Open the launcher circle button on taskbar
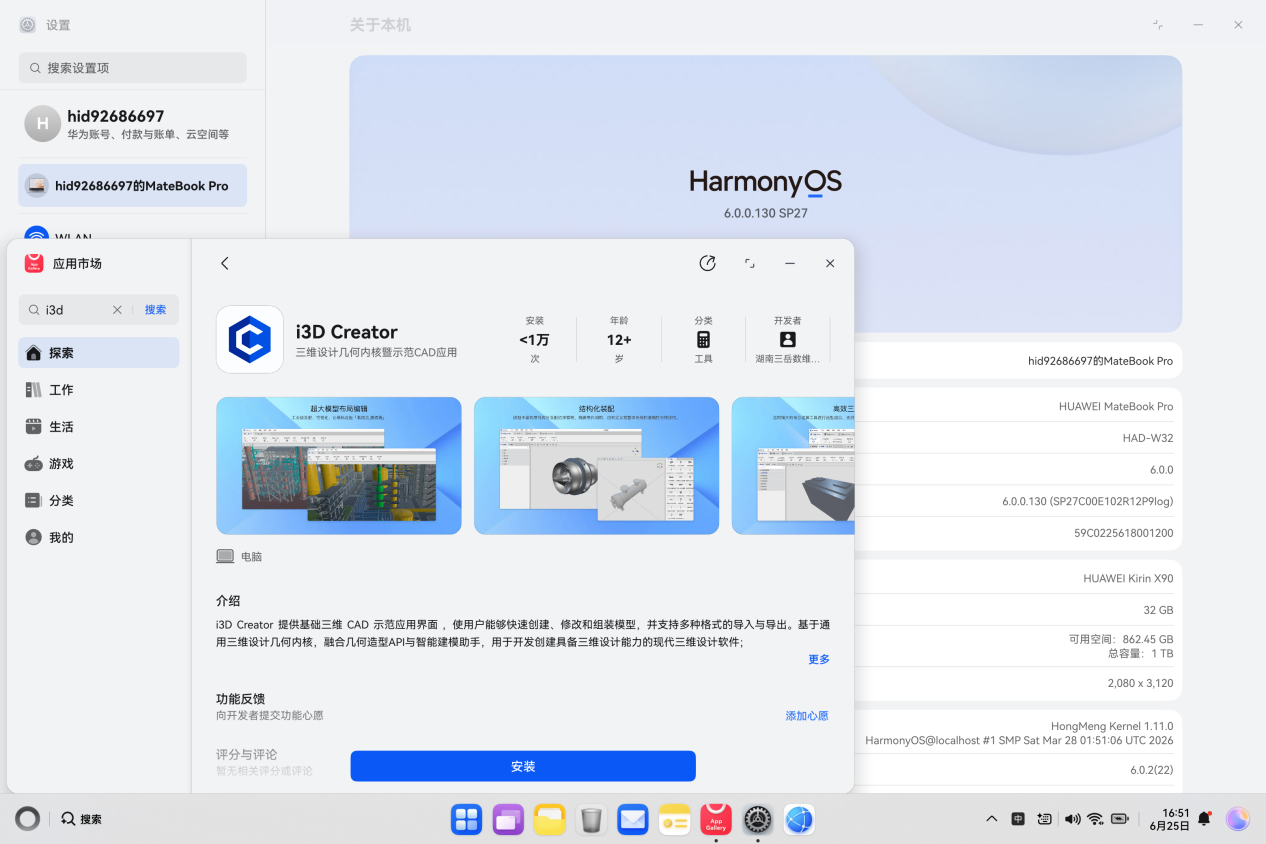1266x844 pixels. click(28, 819)
